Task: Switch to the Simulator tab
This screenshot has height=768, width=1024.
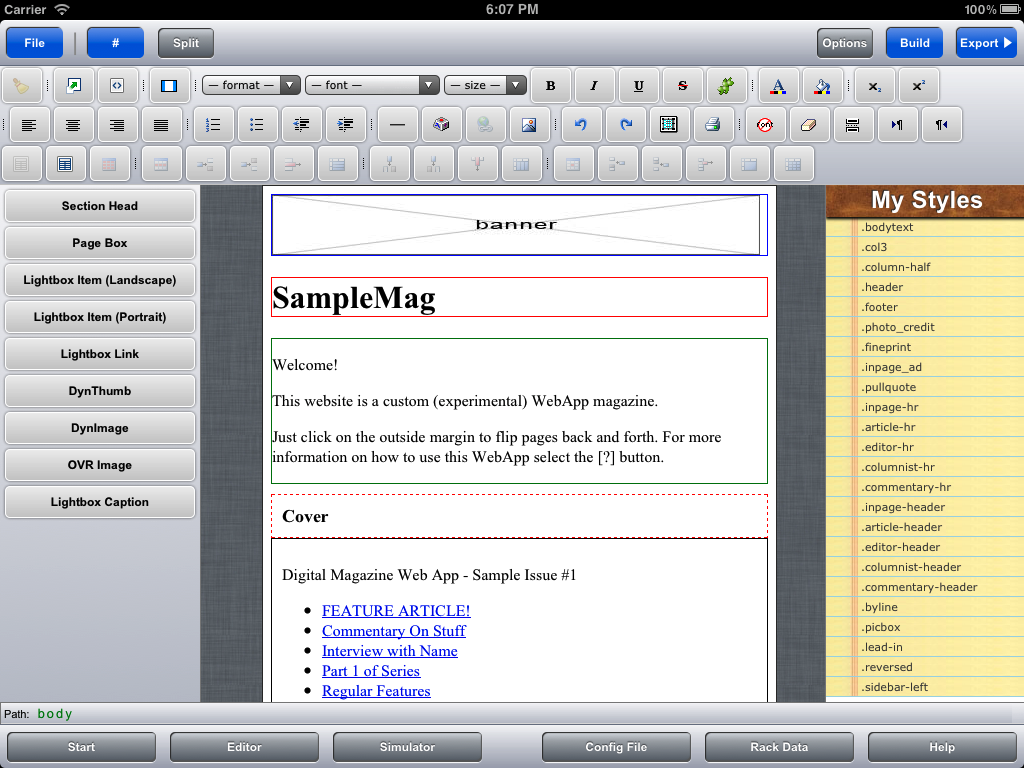Action: pyautogui.click(x=407, y=747)
